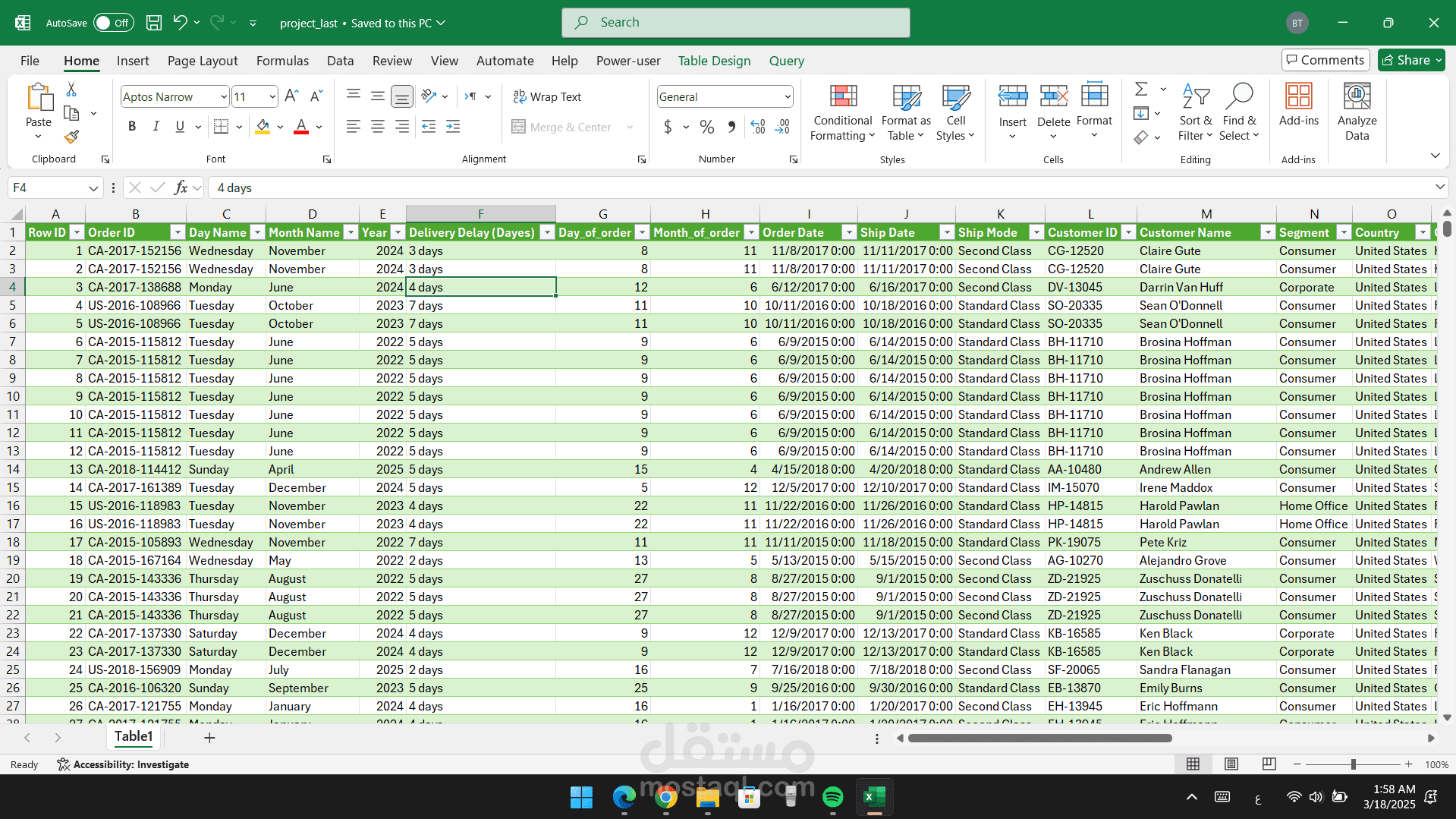Click the Cut scissors icon
Screen dimensions: 1456x819
pyautogui.click(x=71, y=90)
